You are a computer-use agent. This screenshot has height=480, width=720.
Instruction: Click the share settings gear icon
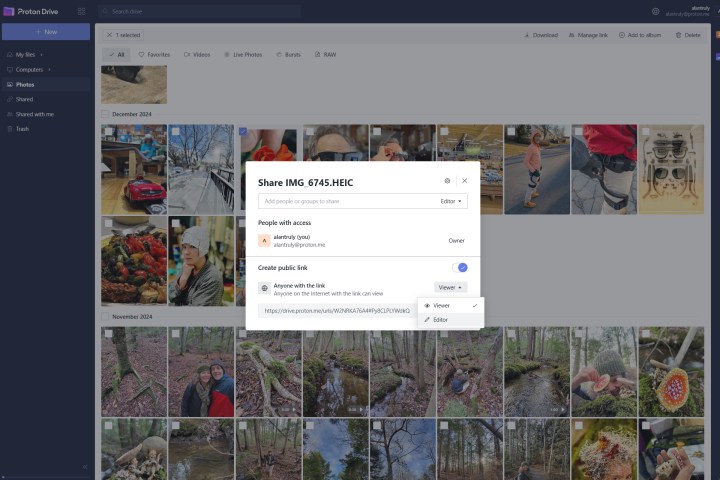[x=447, y=181]
